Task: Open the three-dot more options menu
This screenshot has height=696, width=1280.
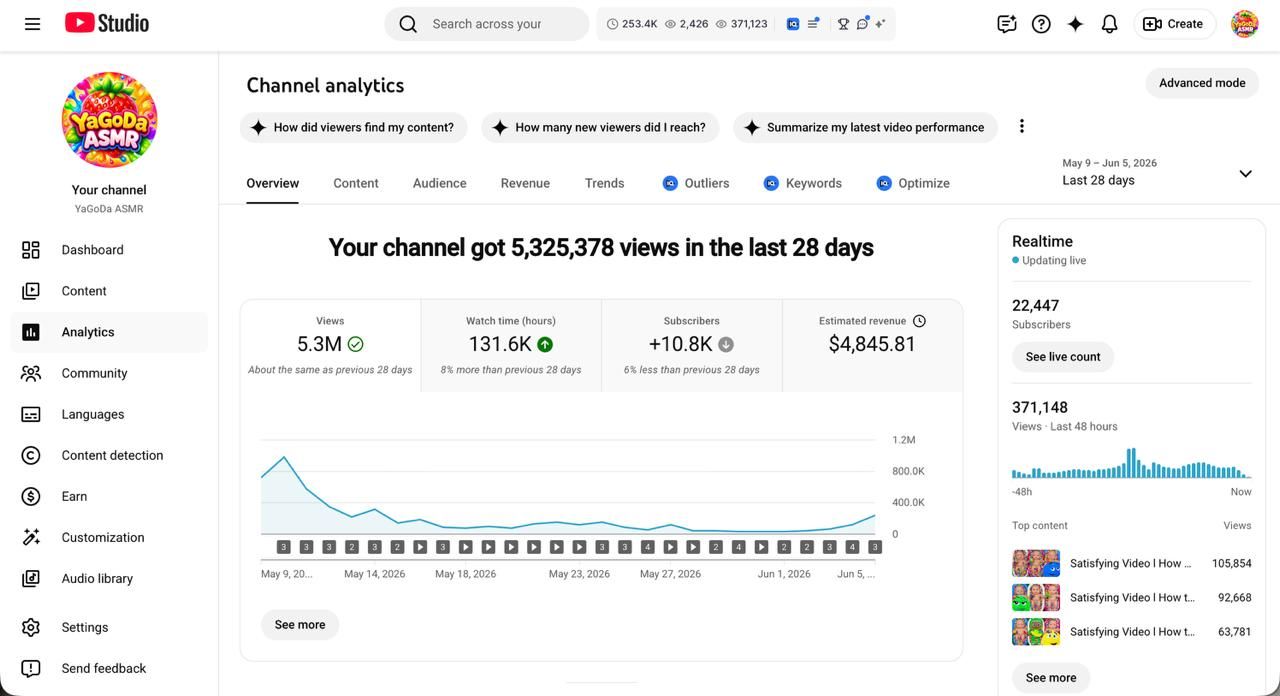Action: (1021, 126)
